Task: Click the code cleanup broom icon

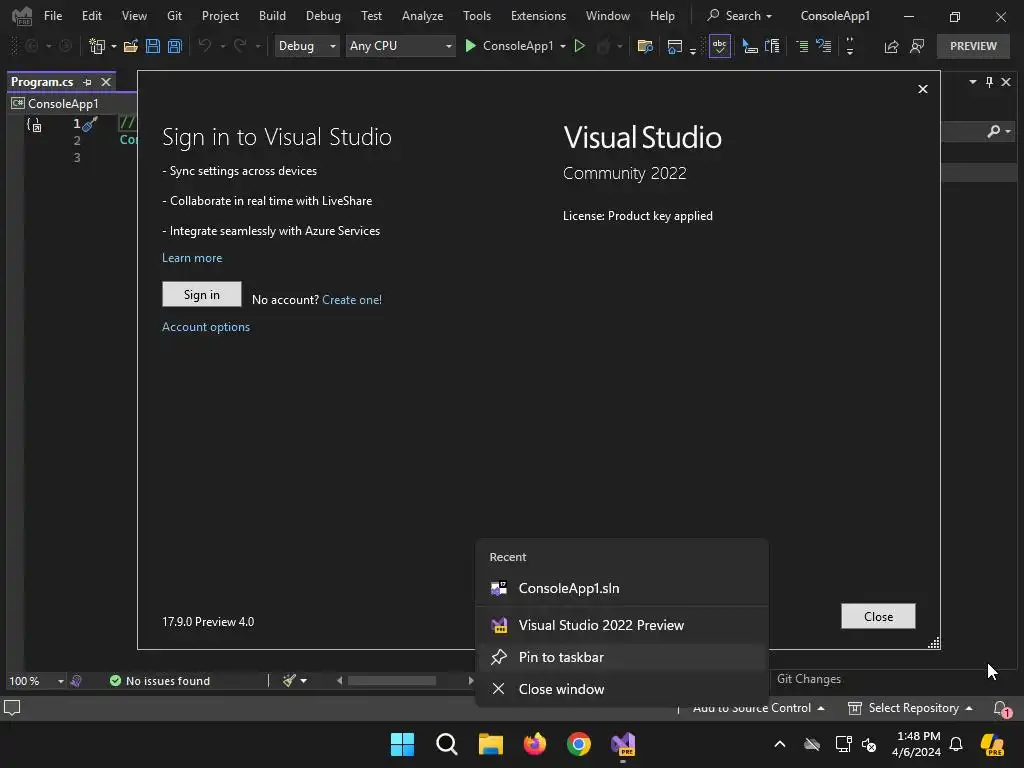Action: point(289,680)
